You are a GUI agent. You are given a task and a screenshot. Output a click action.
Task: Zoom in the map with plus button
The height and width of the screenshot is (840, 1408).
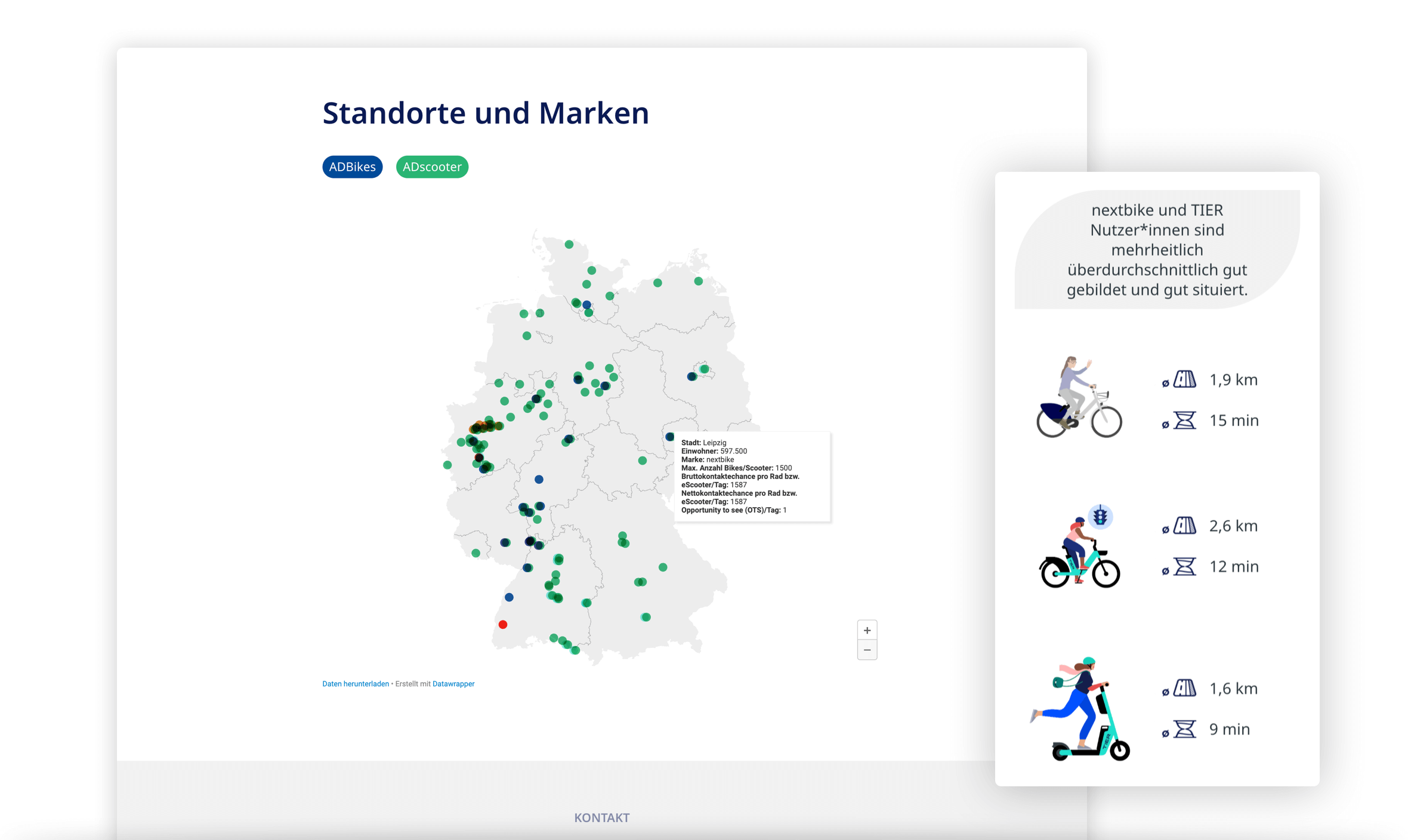click(x=867, y=630)
